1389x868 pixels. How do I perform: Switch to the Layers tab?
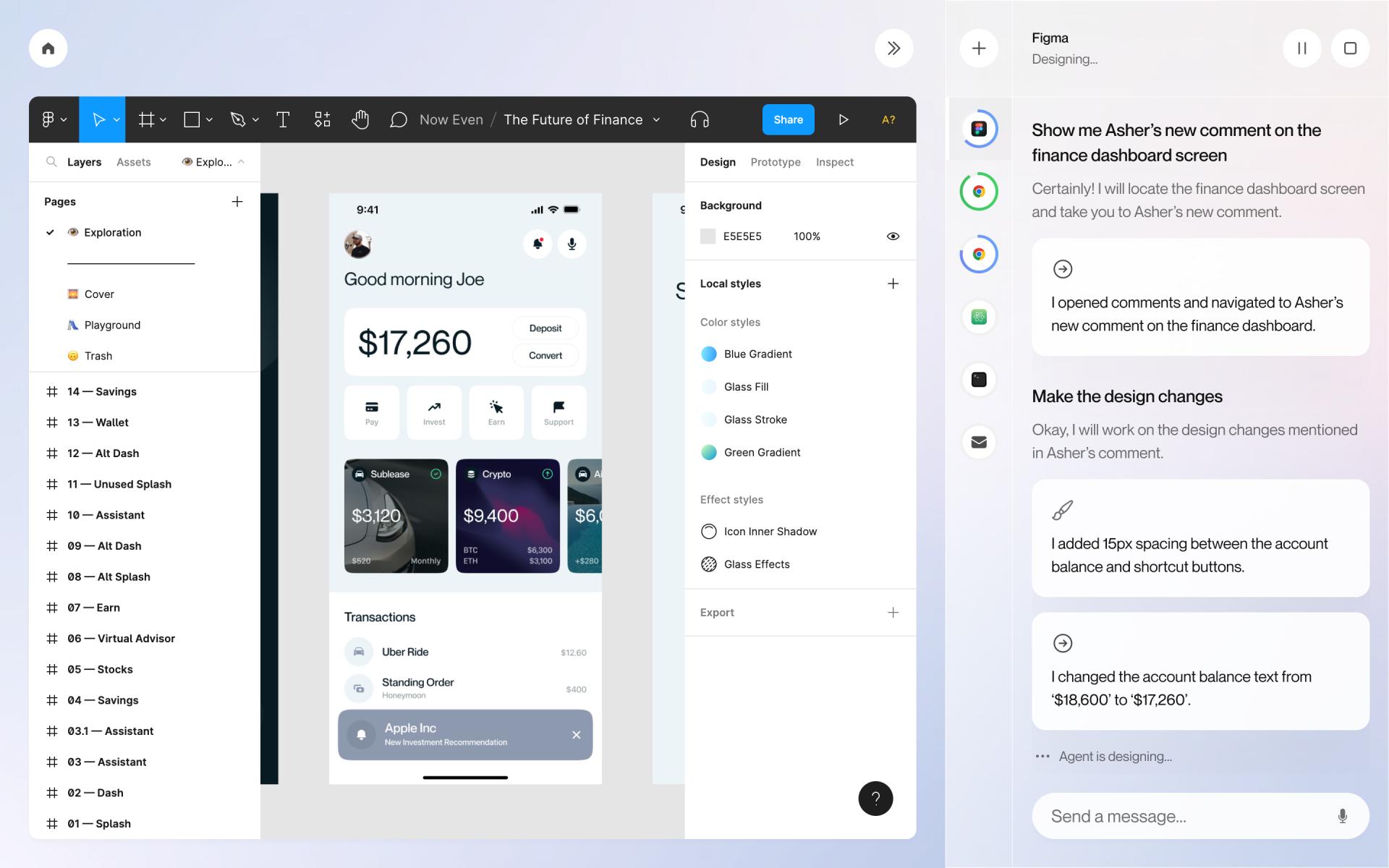point(84,162)
